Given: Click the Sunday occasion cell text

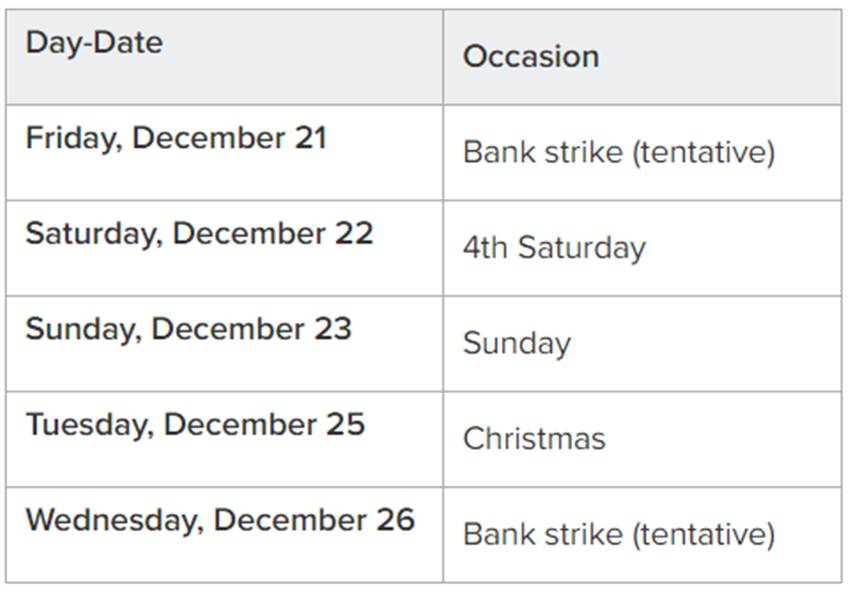Looking at the screenshot, I should coord(516,344).
